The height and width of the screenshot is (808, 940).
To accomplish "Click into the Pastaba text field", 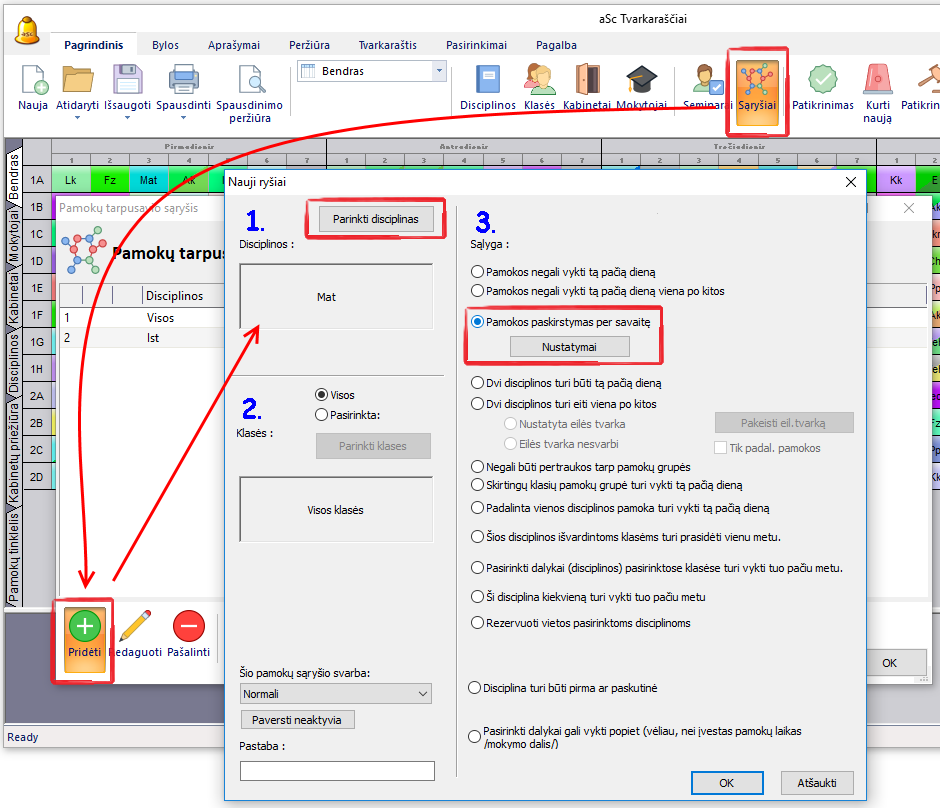I will [337, 771].
